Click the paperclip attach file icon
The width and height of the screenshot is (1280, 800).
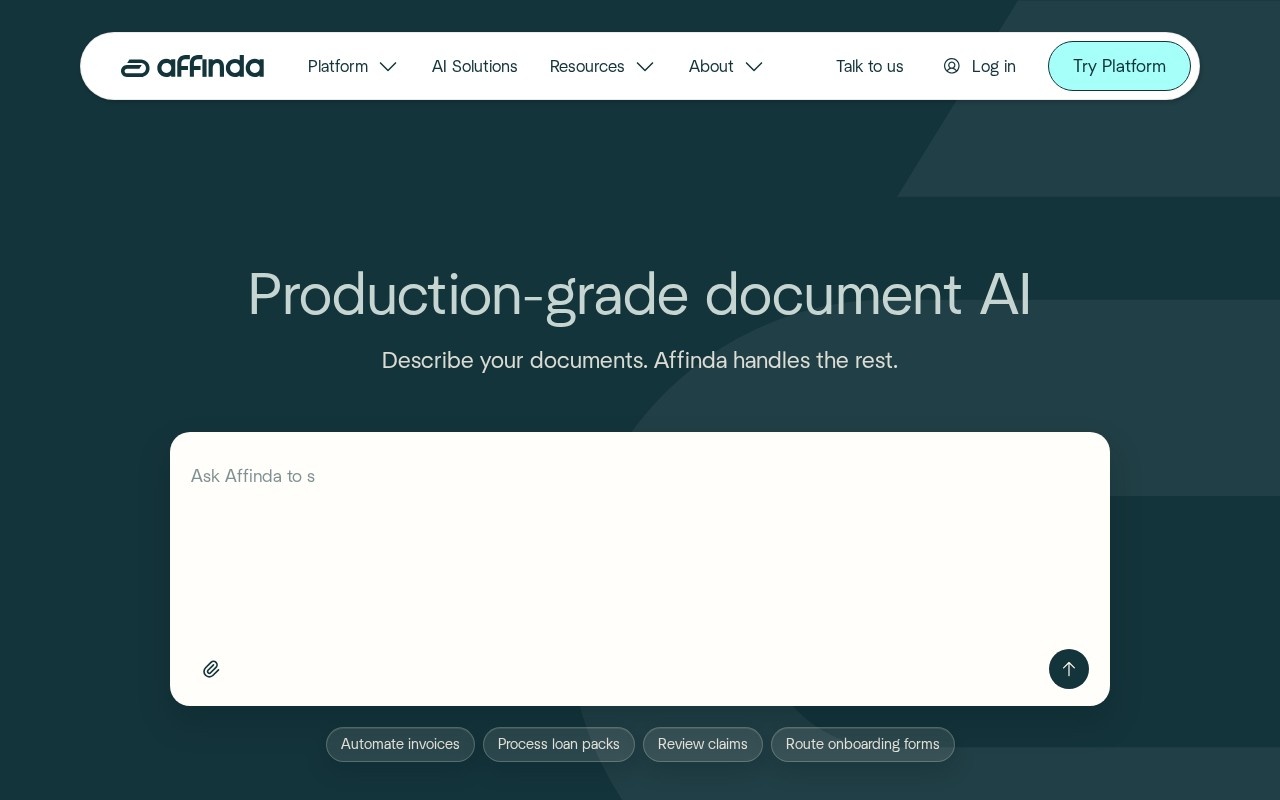211,669
